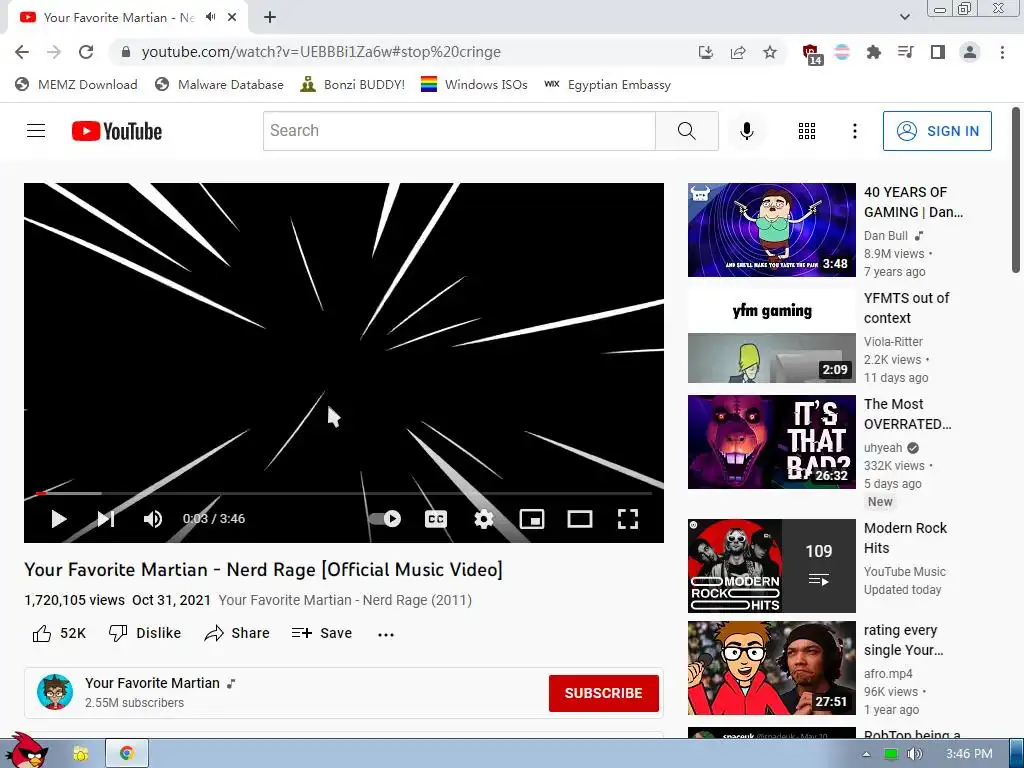The width and height of the screenshot is (1024, 768).
Task: Open Nerd Rage (2011) hashtag link
Action: (345, 600)
